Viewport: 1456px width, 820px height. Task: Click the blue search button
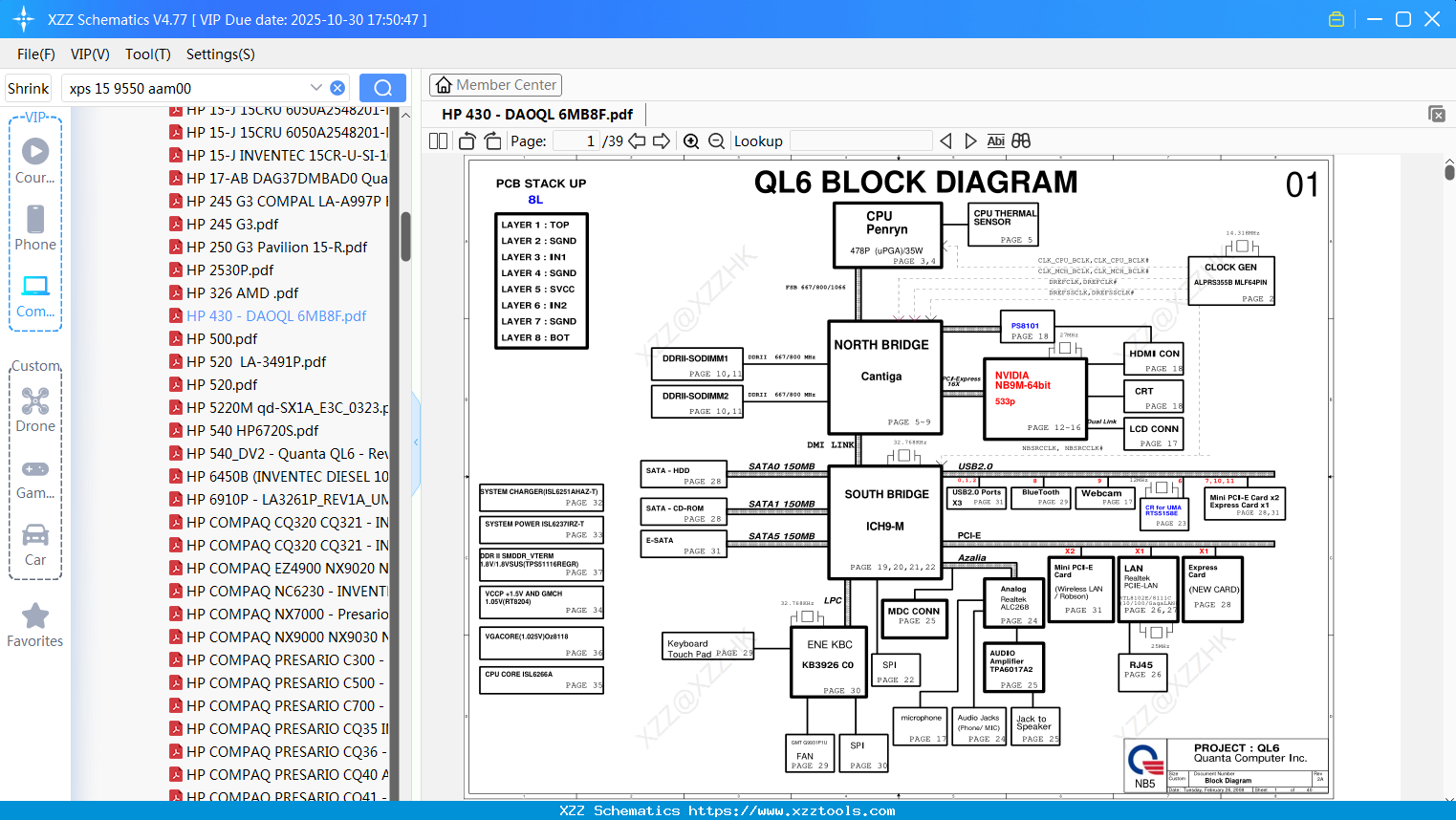click(382, 88)
